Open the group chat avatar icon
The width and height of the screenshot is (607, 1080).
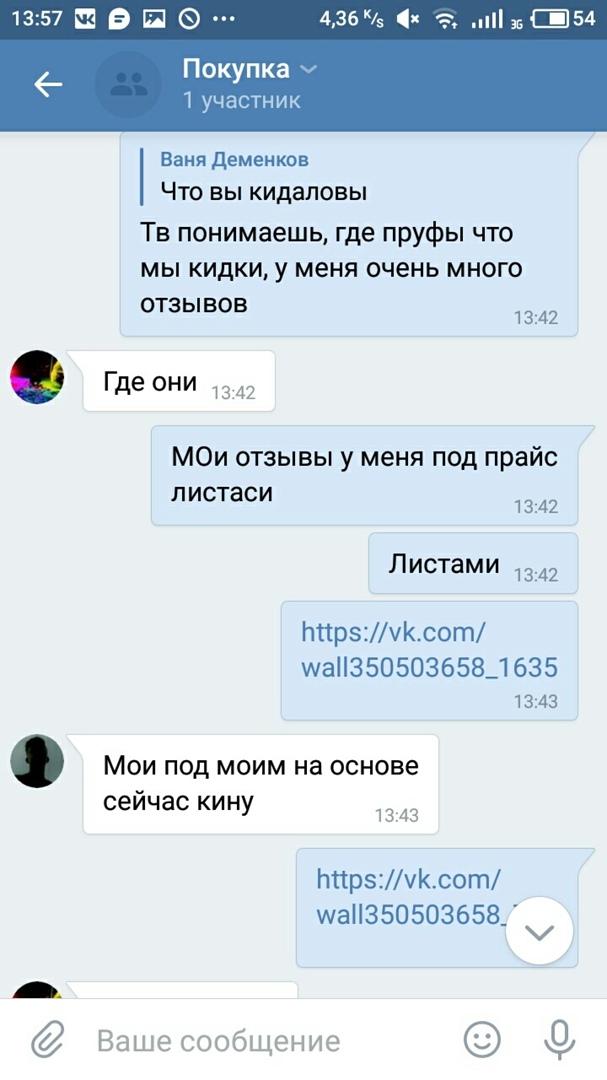point(128,85)
